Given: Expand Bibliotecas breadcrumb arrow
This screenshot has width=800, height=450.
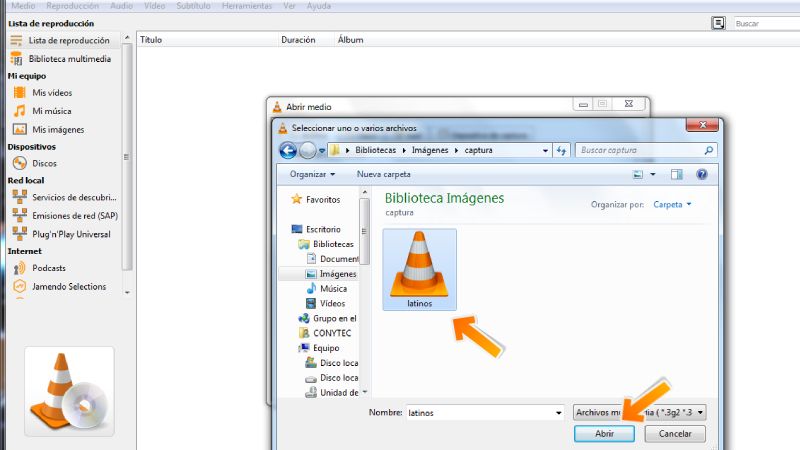Looking at the screenshot, I should pyautogui.click(x=404, y=151).
